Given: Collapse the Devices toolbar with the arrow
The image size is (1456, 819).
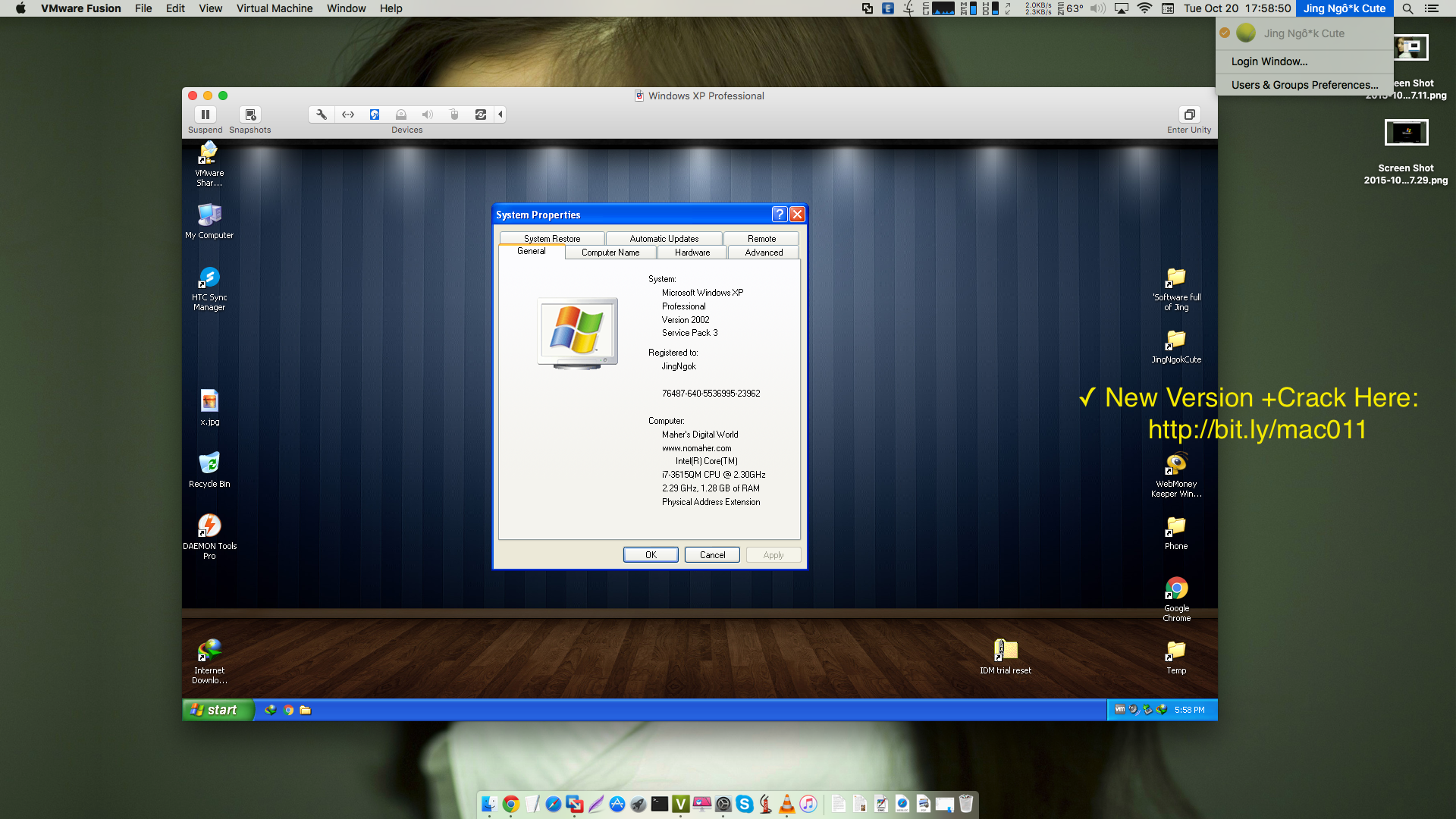Looking at the screenshot, I should point(500,115).
